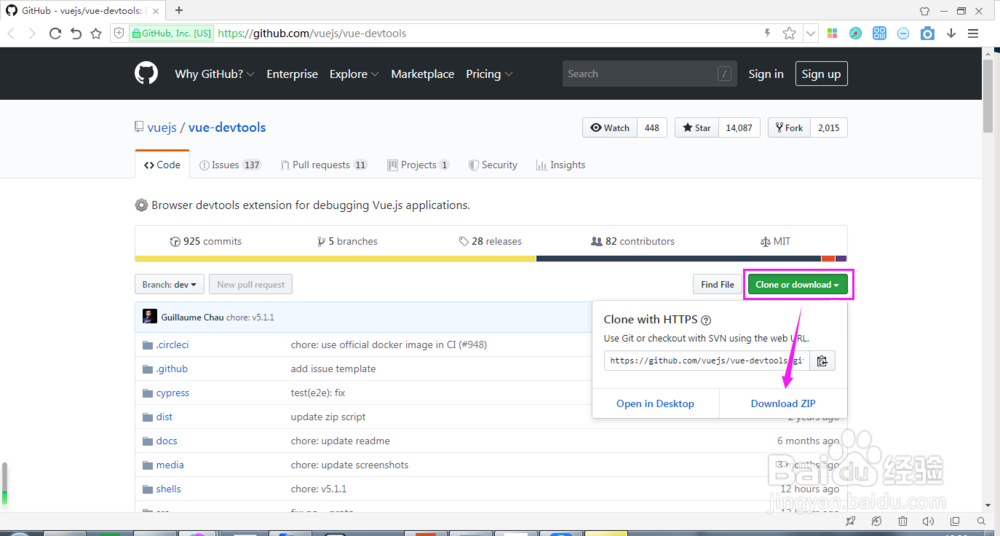Click the browser address bar URL
The image size is (1000, 536).
[x=312, y=33]
